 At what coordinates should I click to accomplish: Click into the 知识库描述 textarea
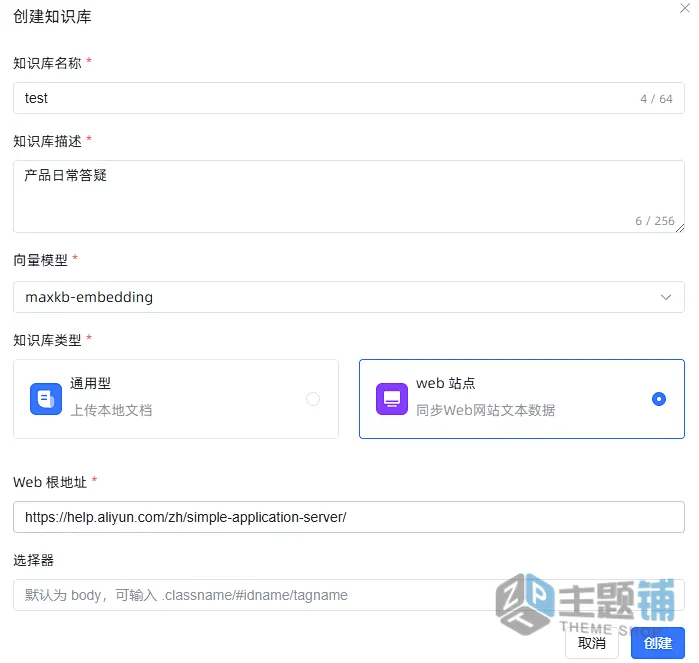pyautogui.click(x=349, y=196)
